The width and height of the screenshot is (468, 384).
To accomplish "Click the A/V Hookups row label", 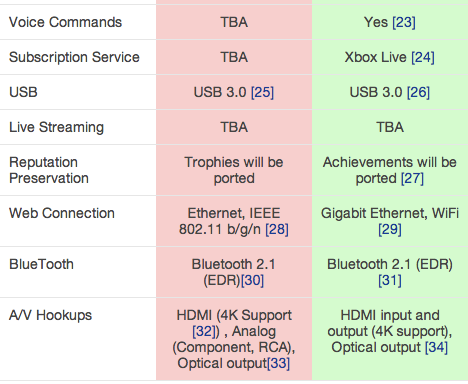I will pos(50,315).
